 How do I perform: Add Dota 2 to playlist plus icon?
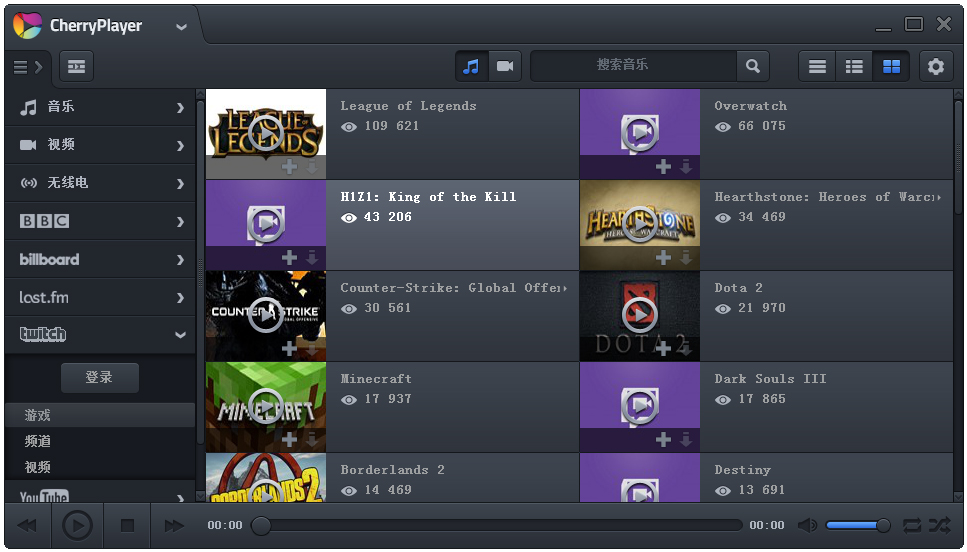pyautogui.click(x=664, y=348)
